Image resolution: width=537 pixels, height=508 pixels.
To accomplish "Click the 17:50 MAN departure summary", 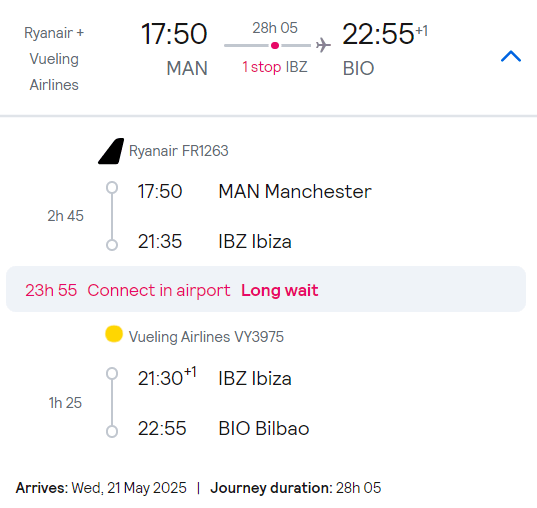I will (174, 49).
